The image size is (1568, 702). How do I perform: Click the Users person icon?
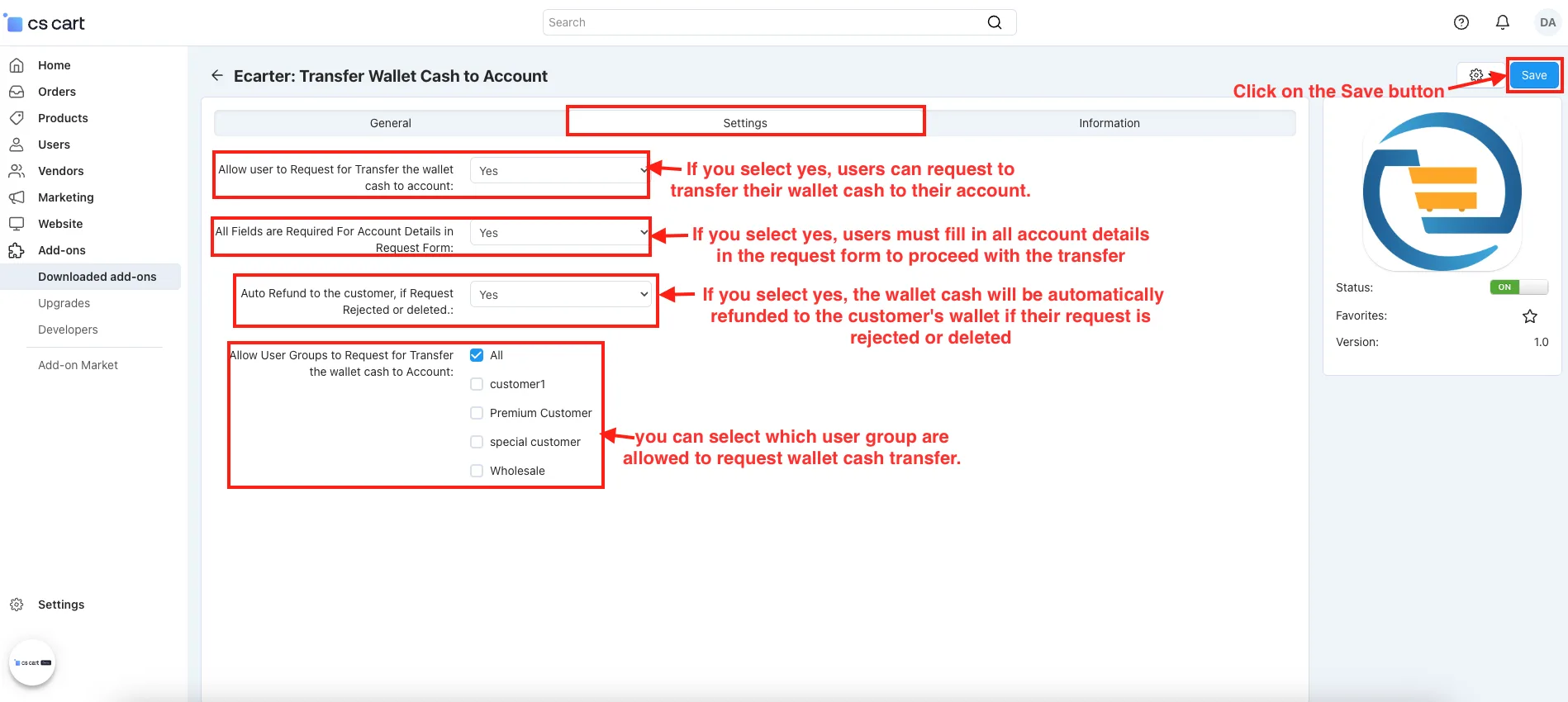[17, 145]
